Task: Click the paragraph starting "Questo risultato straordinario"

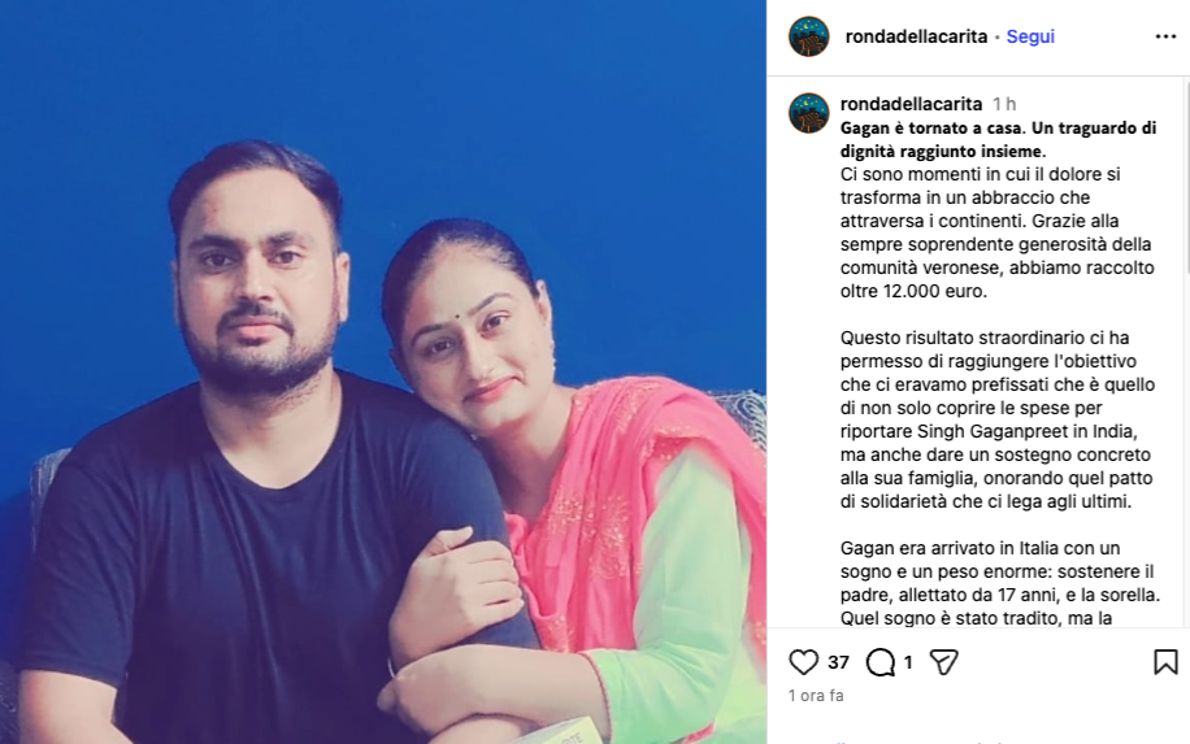Action: (x=997, y=419)
